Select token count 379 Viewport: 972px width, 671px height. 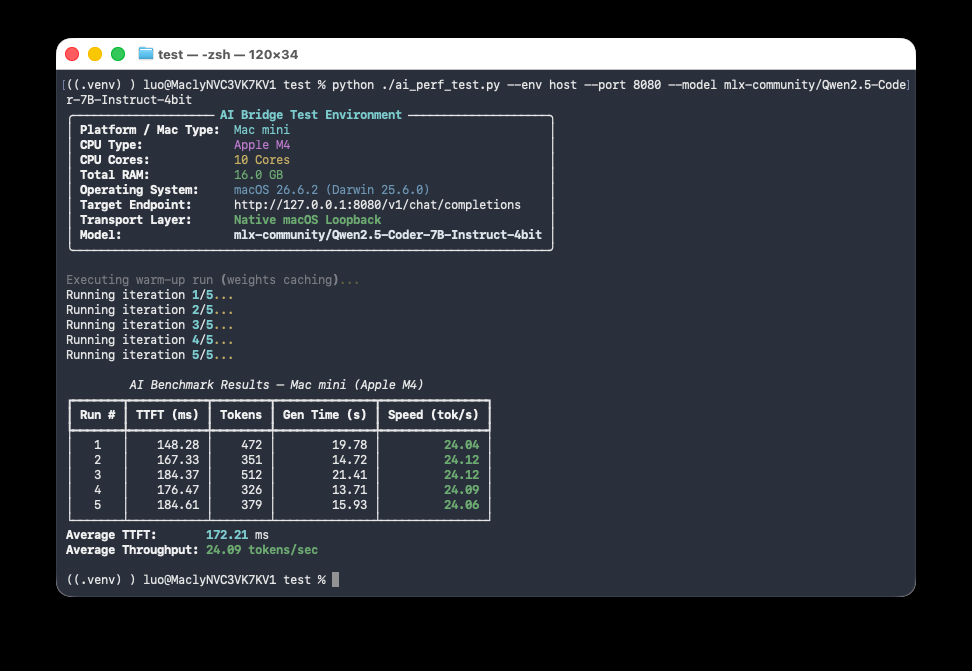[x=252, y=505]
